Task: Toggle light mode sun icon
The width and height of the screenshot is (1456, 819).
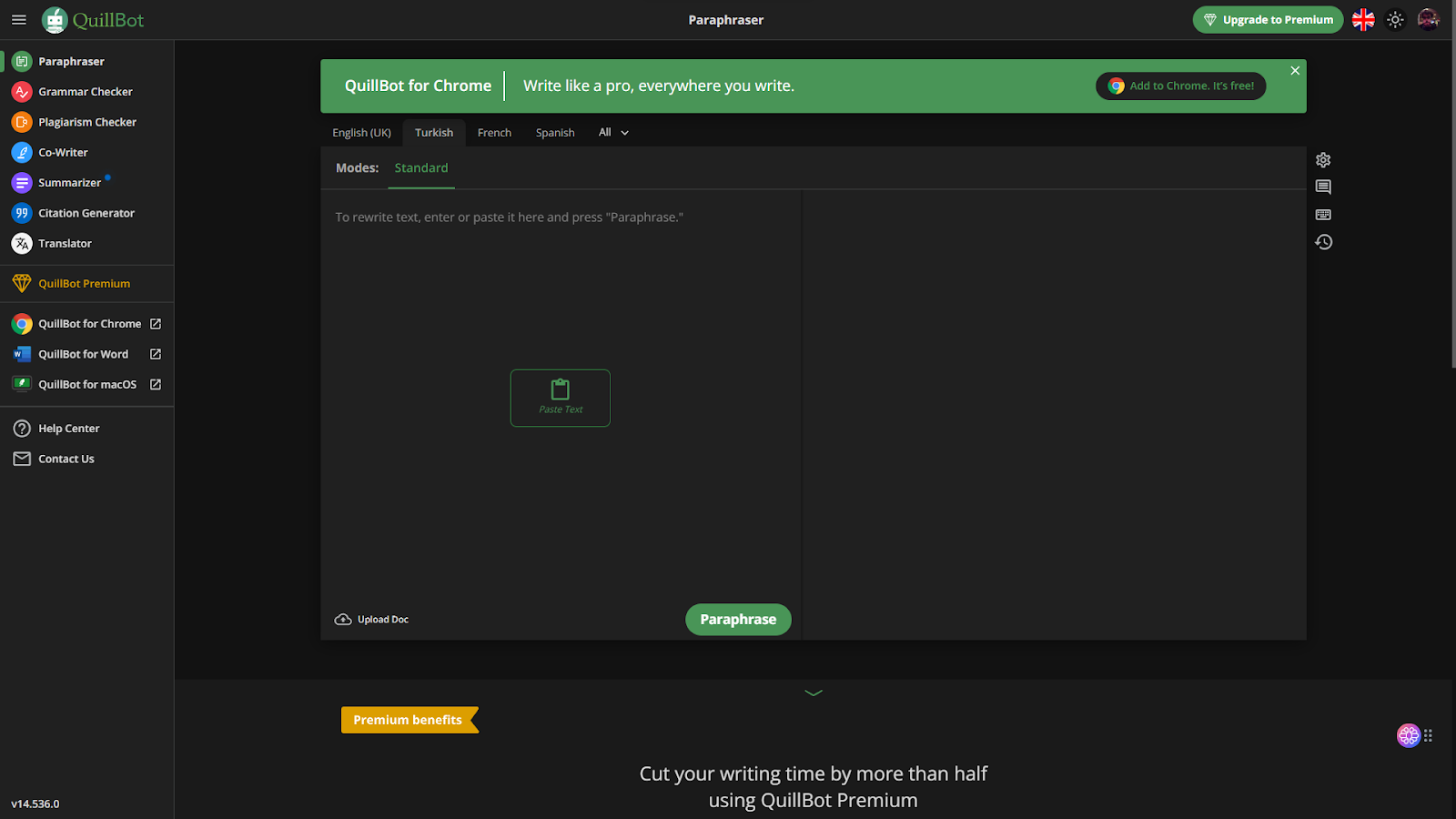Action: point(1395,19)
